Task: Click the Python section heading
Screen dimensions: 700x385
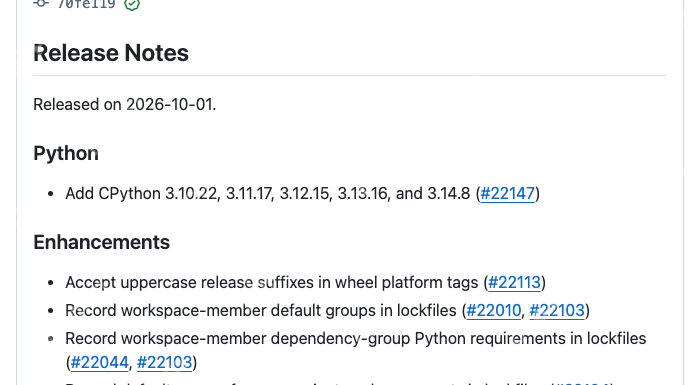Action: click(x=66, y=153)
